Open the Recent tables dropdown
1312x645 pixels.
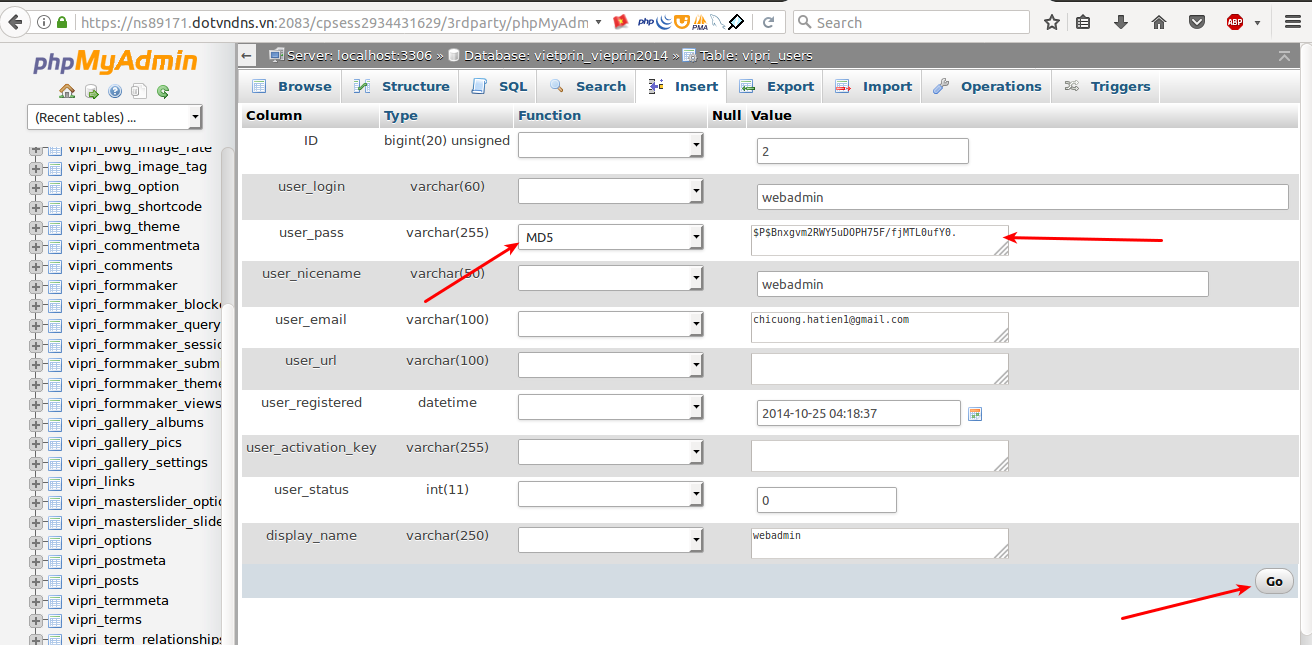click(114, 117)
